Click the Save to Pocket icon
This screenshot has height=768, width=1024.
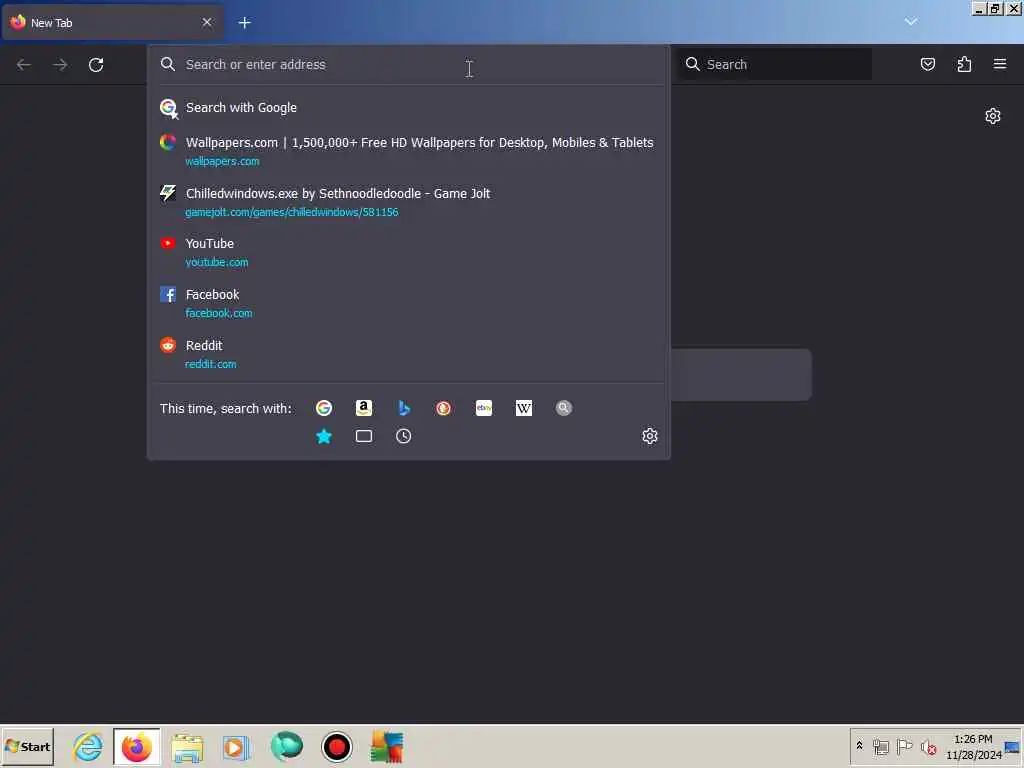pos(927,64)
